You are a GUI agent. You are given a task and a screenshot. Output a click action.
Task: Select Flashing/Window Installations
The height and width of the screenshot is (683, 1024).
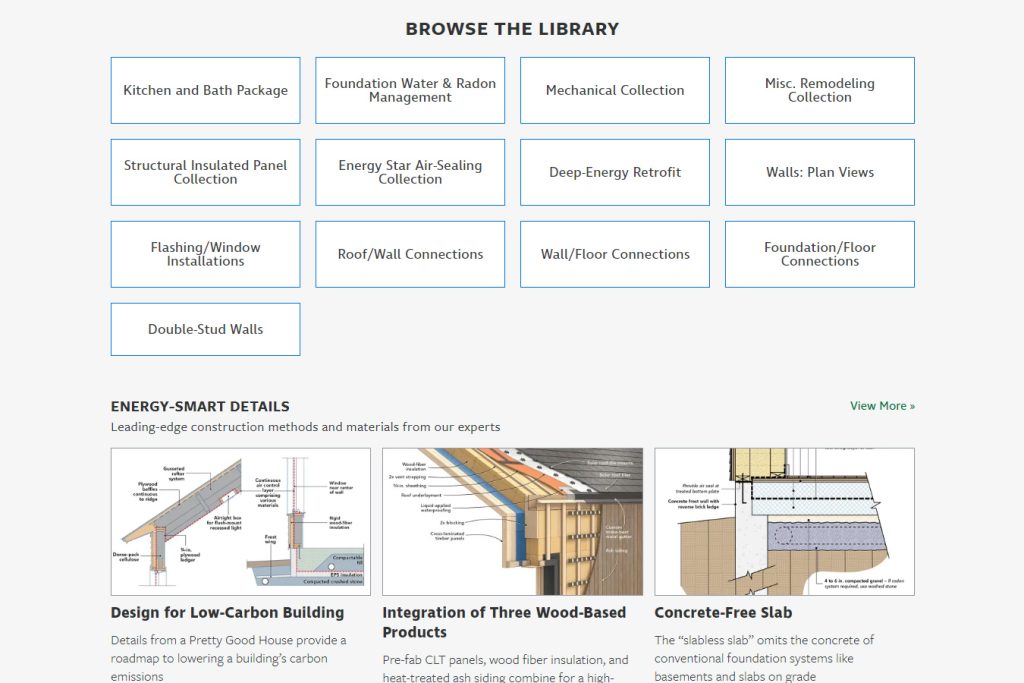205,254
